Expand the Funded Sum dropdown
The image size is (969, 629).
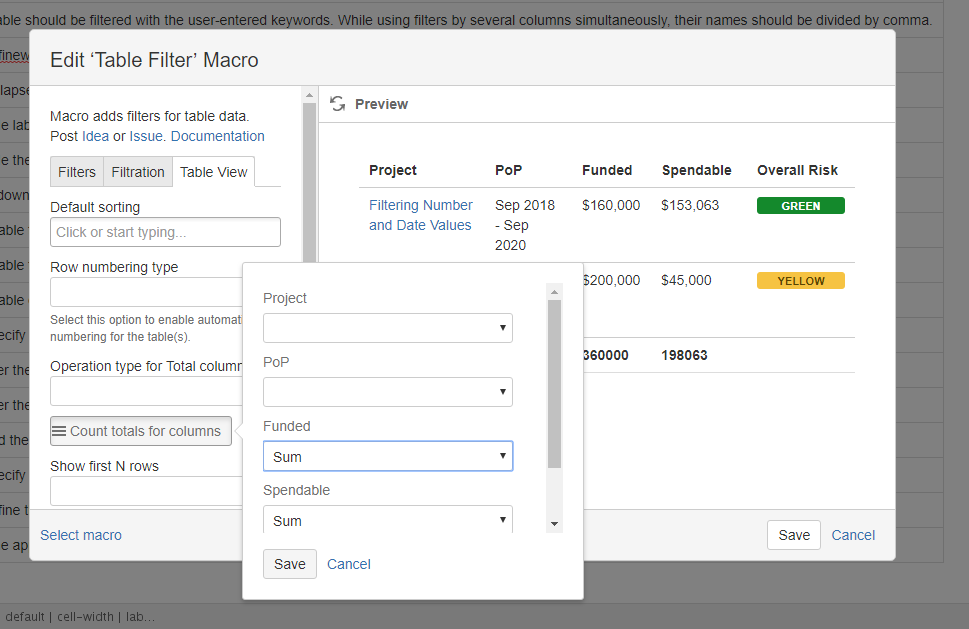pos(387,456)
